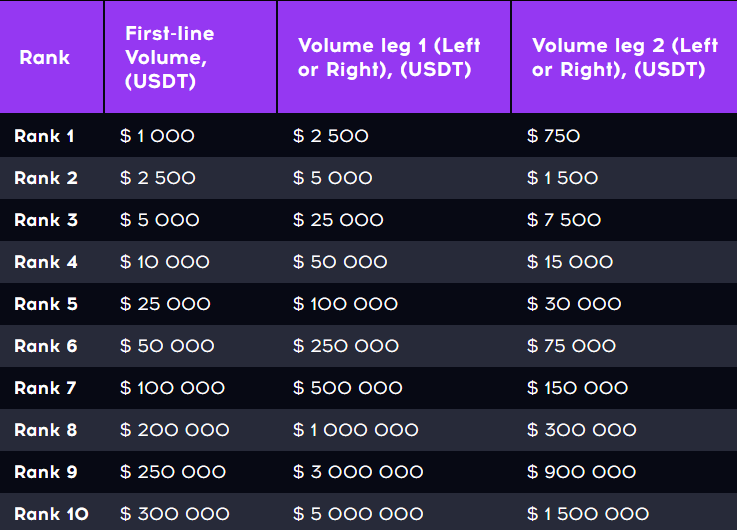The image size is (737, 530).
Task: Click Rank 10 leg 2 value $1 500 000
Action: [588, 514]
